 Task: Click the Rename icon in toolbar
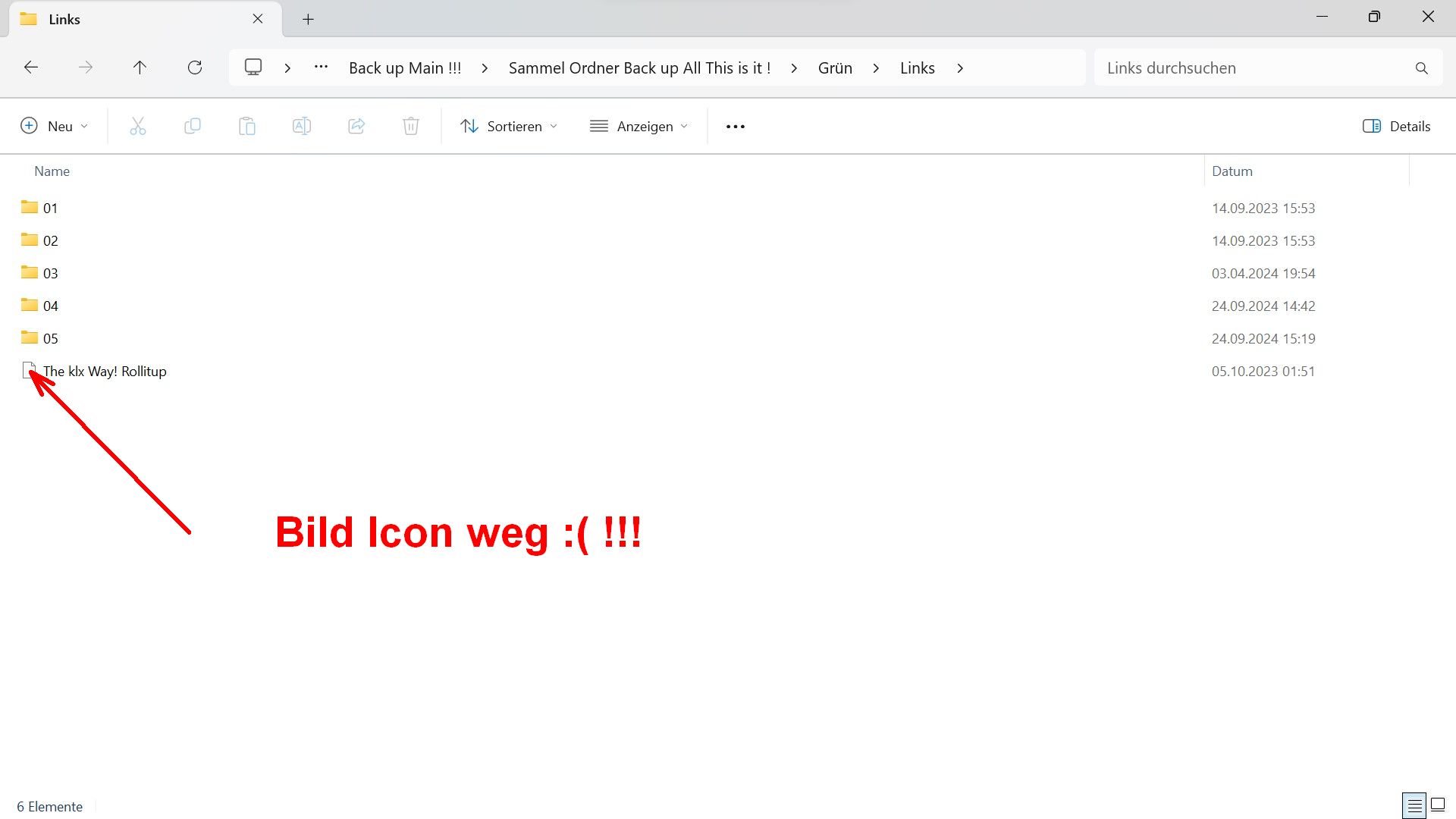coord(301,126)
